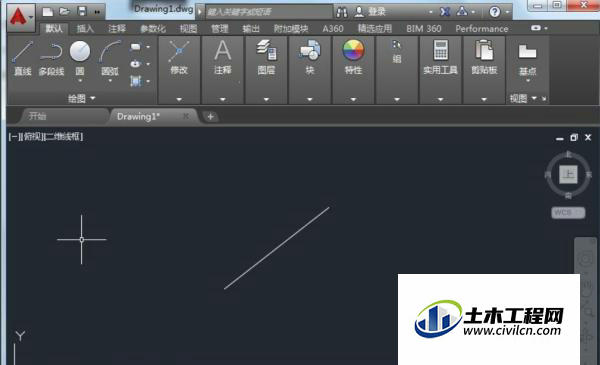Click the Save quick-access icon
This screenshot has width=600, height=365.
82,11
